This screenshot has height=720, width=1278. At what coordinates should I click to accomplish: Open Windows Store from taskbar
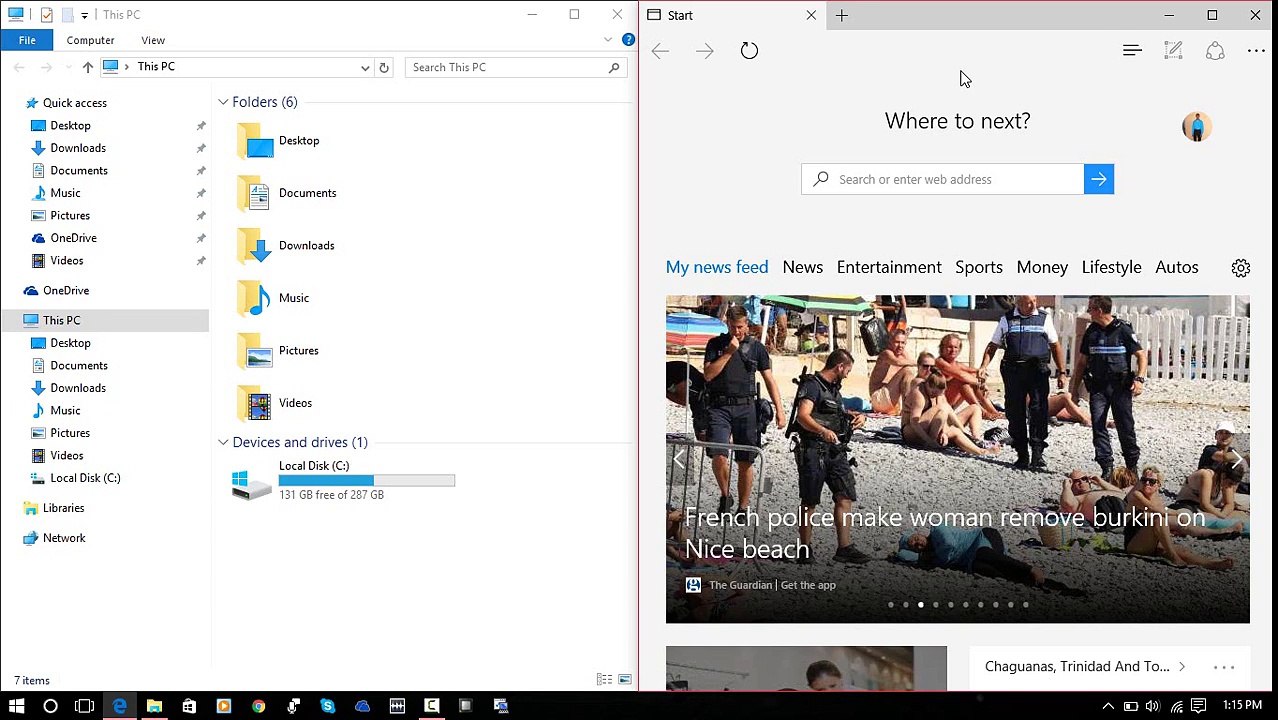(x=189, y=706)
